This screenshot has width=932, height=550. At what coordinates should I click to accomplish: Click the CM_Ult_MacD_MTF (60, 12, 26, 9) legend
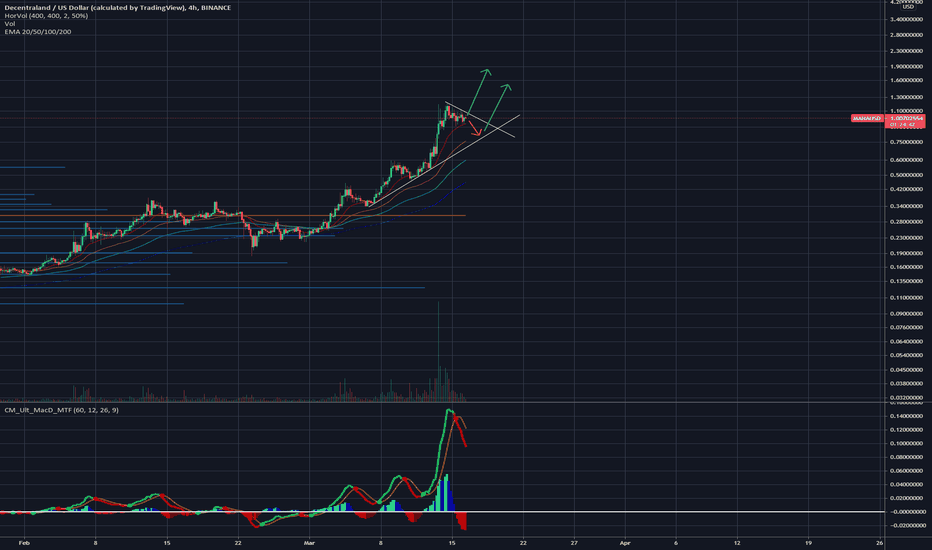click(61, 410)
